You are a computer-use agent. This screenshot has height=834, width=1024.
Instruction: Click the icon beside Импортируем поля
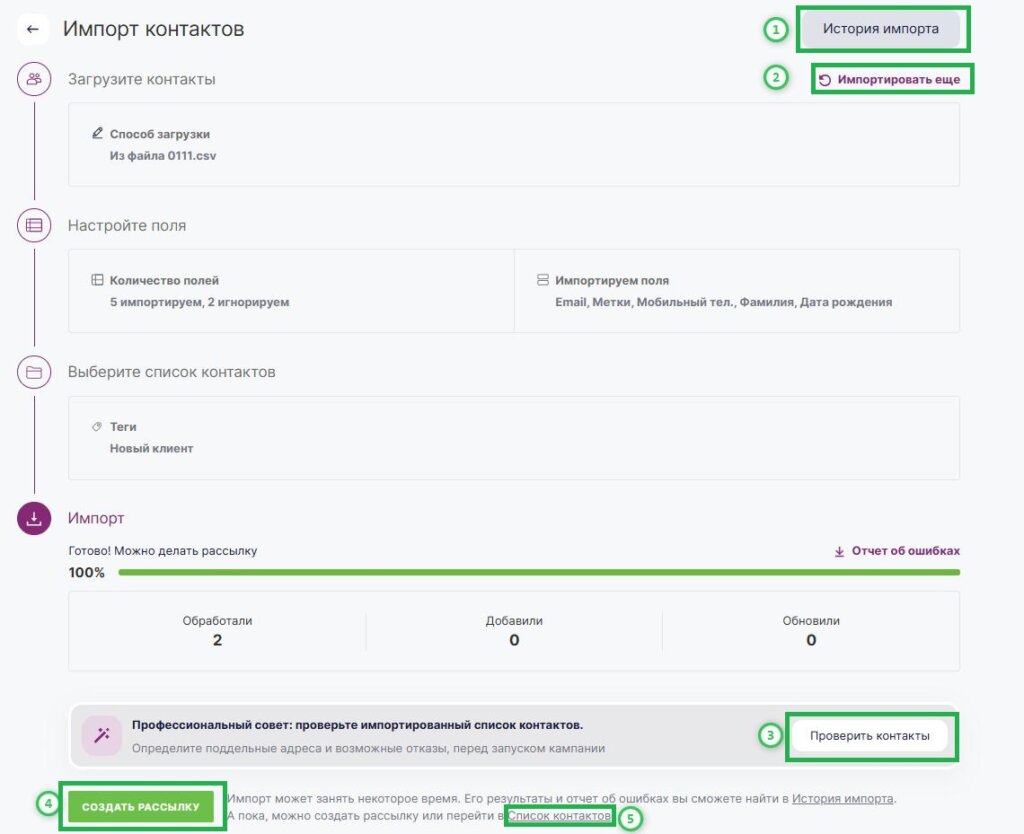pos(543,280)
